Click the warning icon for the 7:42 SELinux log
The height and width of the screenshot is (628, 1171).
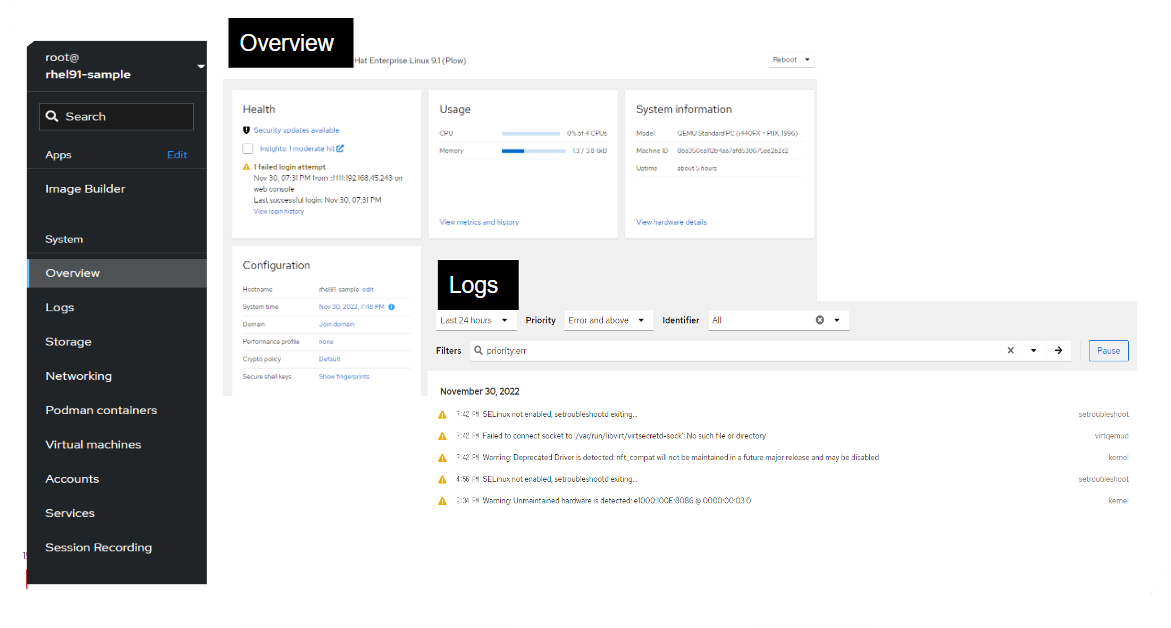pos(442,414)
